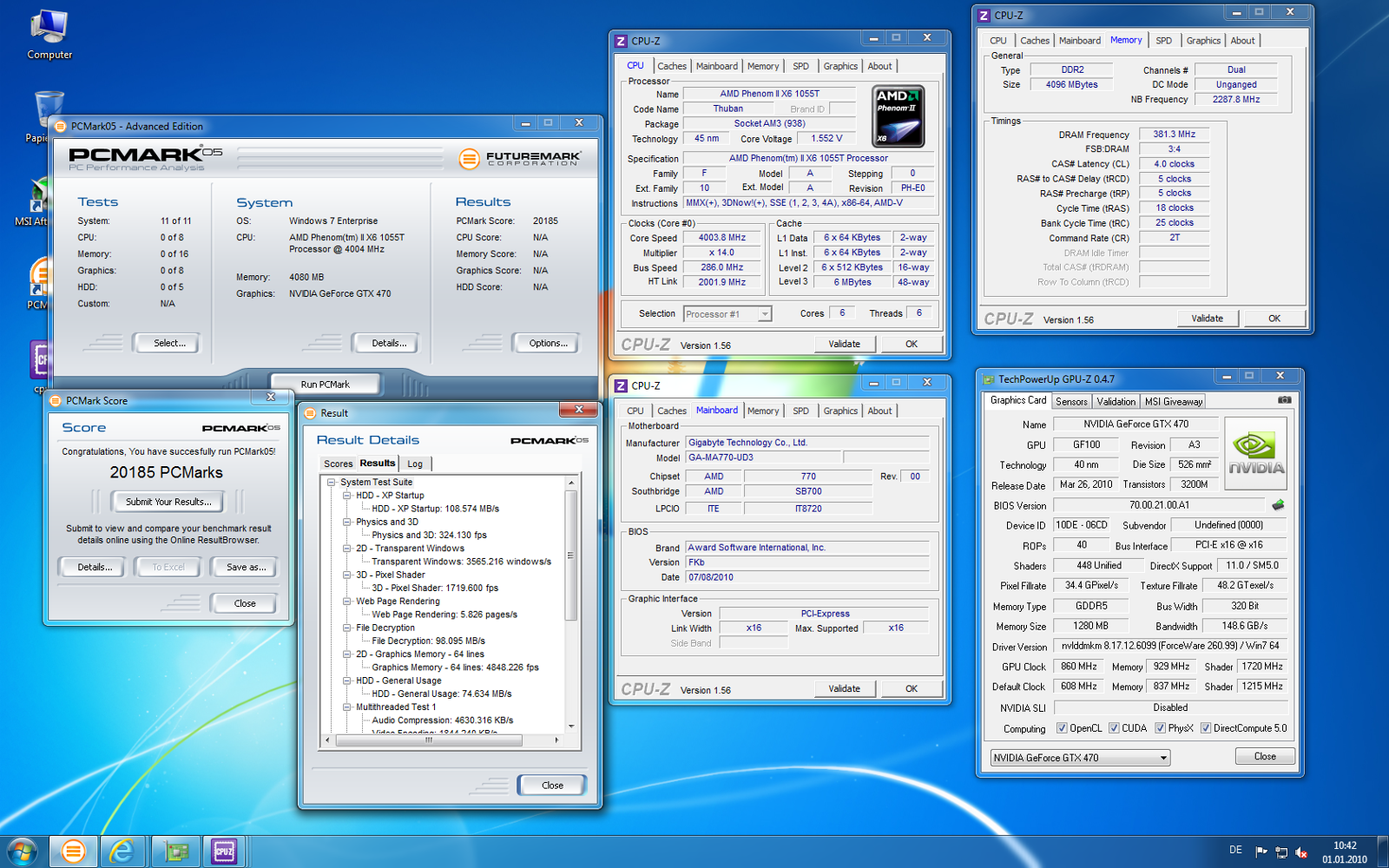Collapse the Physics and 3D node
This screenshot has height=868, width=1389.
tap(346, 522)
